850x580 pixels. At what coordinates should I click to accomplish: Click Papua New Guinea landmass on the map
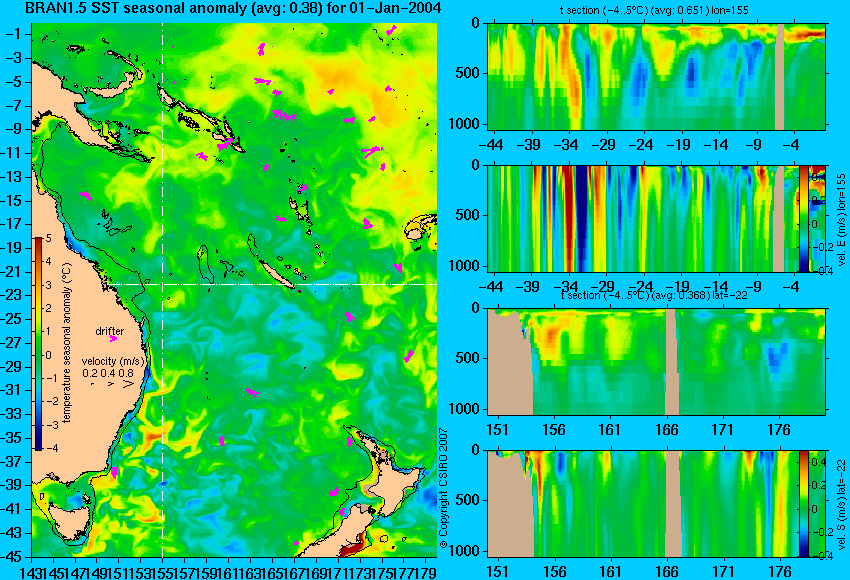pos(76,106)
